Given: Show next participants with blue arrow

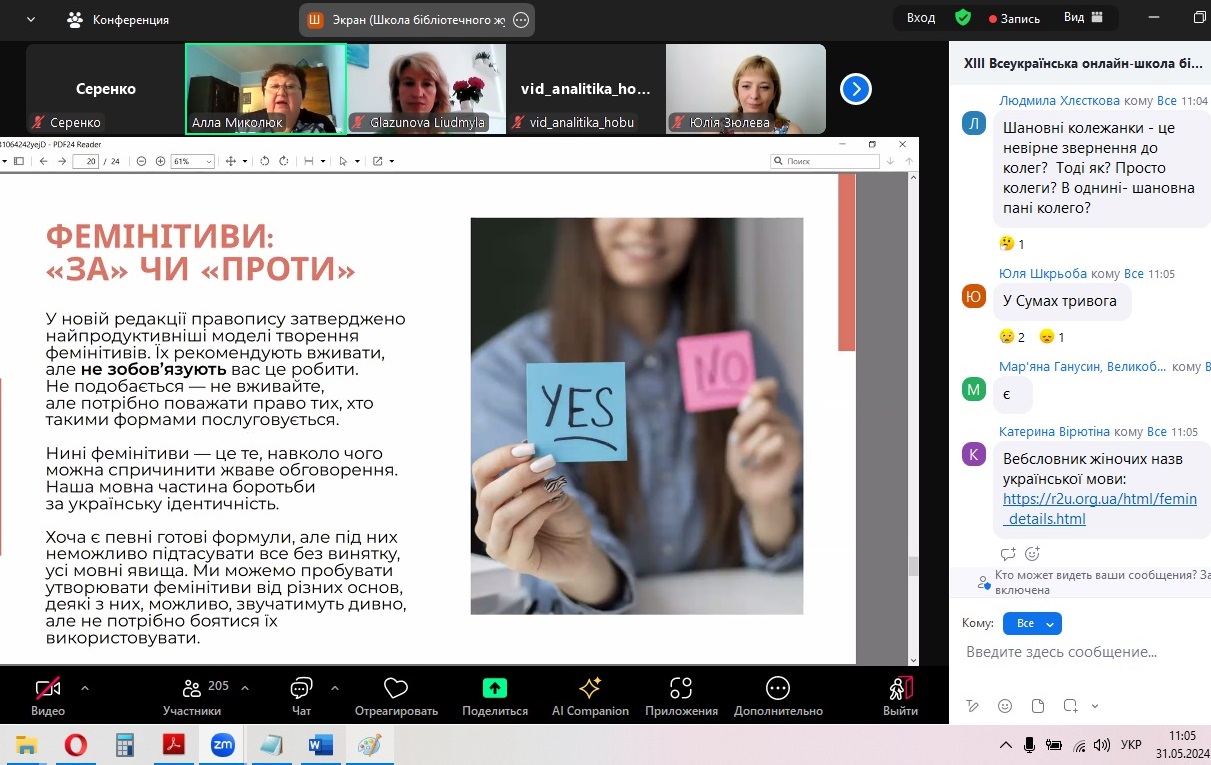Looking at the screenshot, I should tap(855, 90).
